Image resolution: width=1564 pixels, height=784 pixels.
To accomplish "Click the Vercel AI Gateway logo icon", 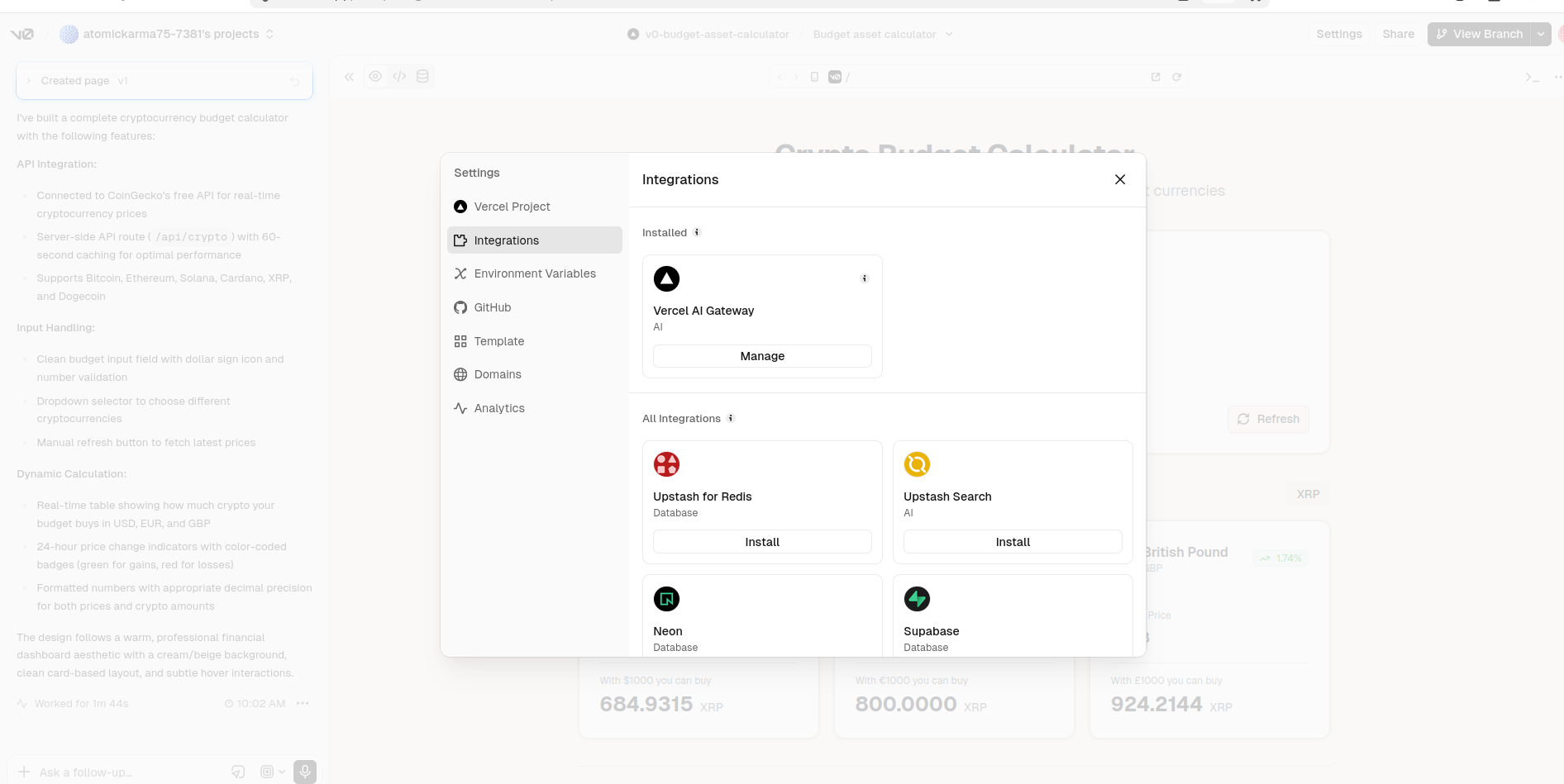I will (666, 278).
